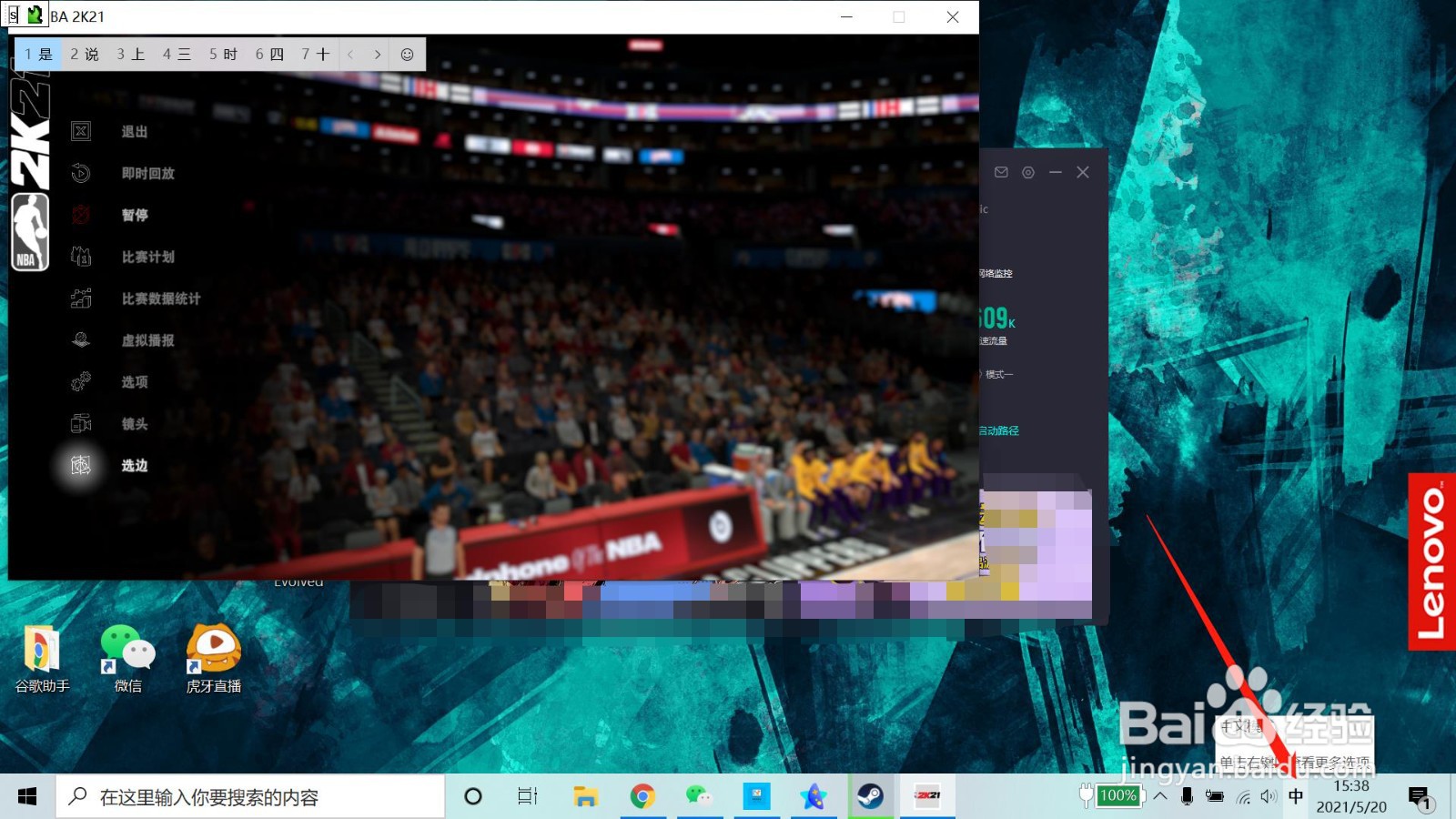Show hidden tray icons chevron
This screenshot has width=1456, height=819.
[x=1160, y=796]
